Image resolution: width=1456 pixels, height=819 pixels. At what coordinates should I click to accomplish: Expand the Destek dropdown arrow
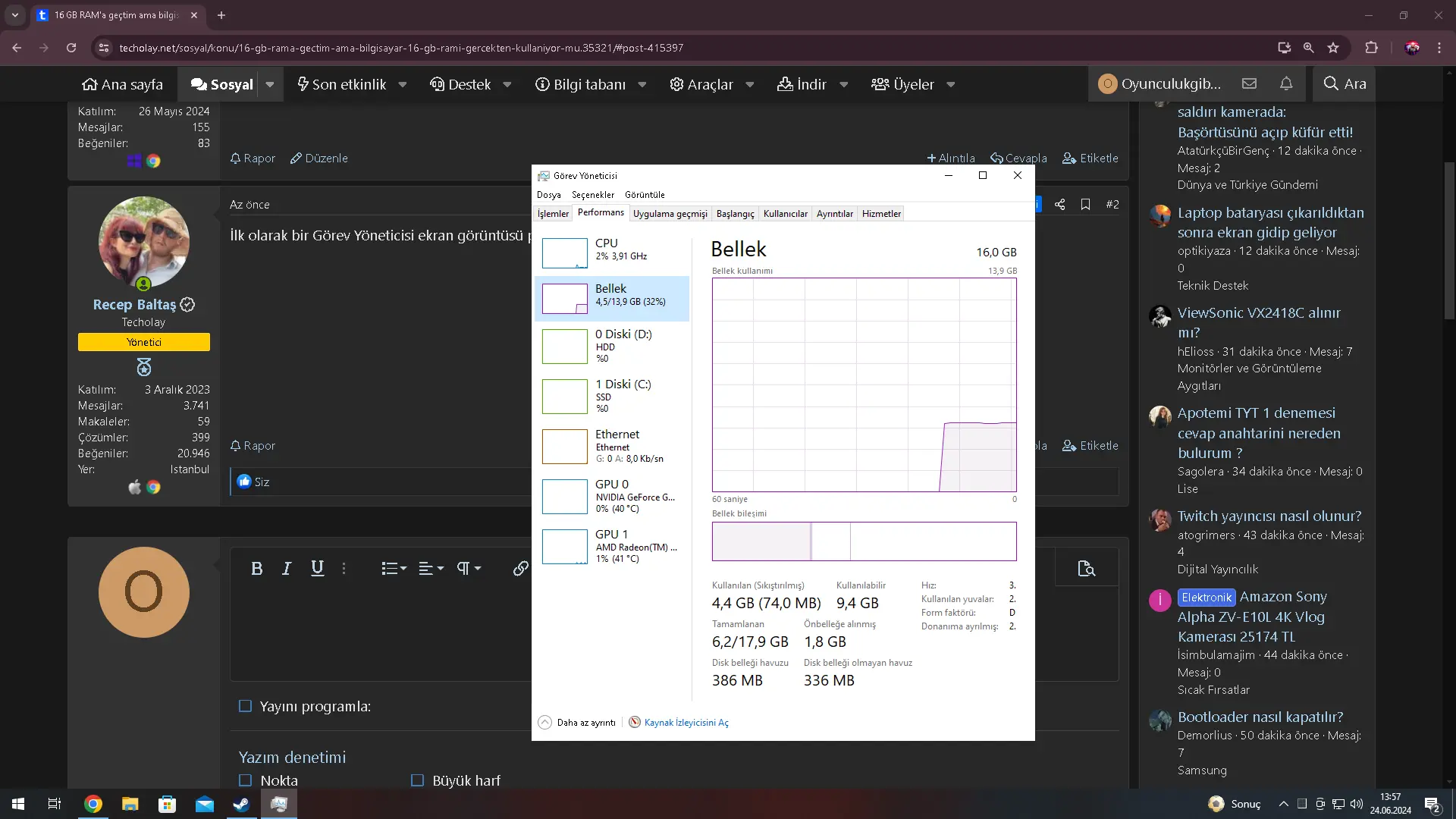coord(507,84)
